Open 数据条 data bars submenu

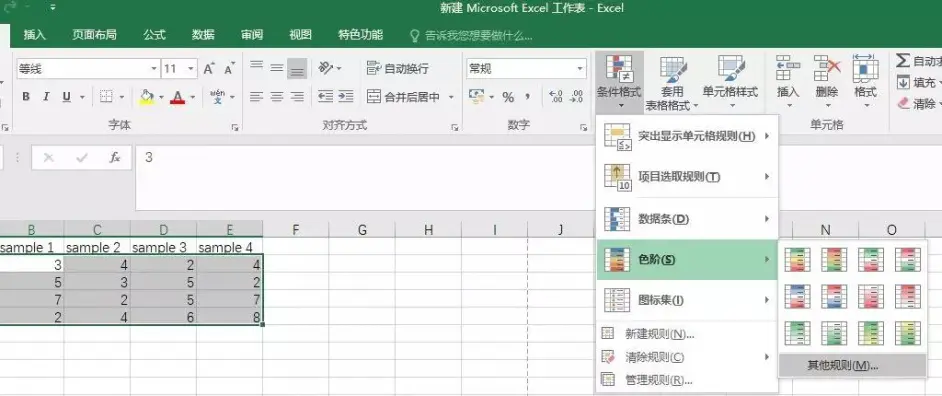point(687,219)
